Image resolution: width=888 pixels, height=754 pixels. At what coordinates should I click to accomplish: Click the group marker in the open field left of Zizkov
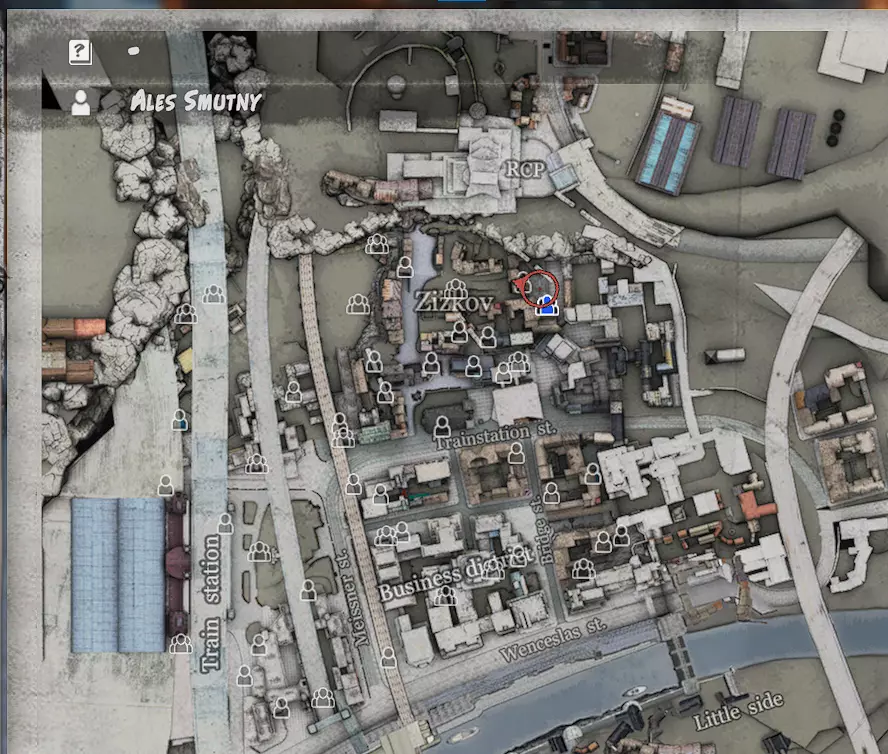358,304
